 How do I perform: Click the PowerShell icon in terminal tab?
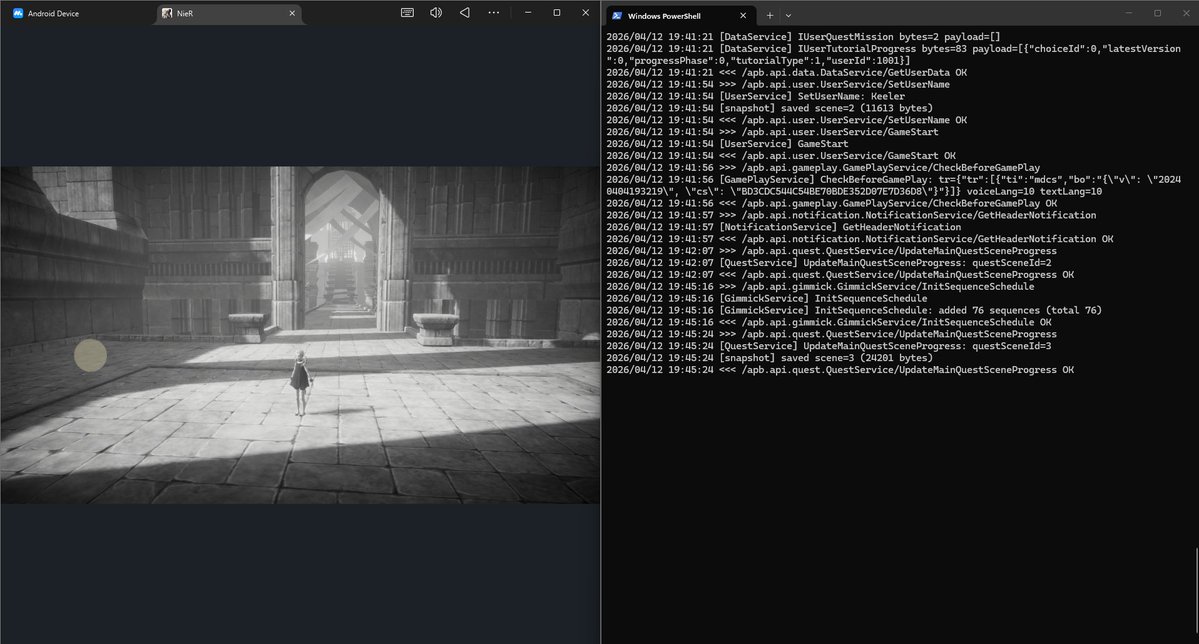[616, 15]
